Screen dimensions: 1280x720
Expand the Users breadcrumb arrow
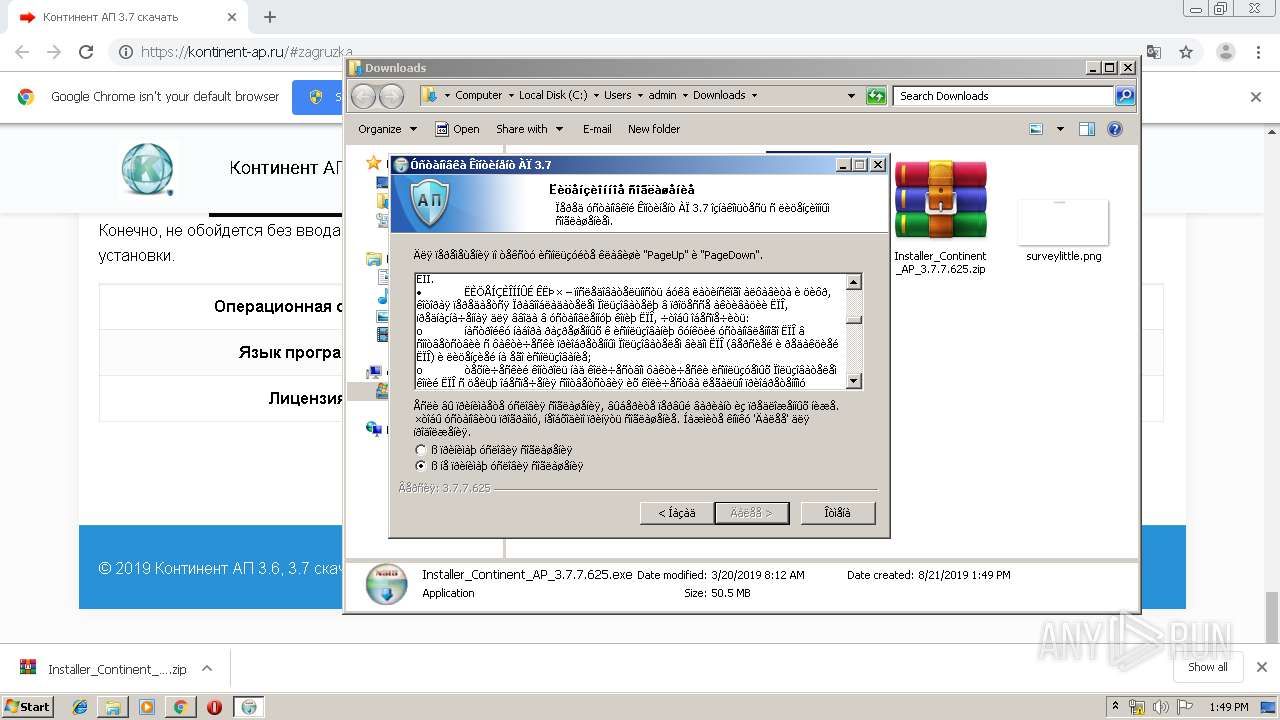pos(640,96)
